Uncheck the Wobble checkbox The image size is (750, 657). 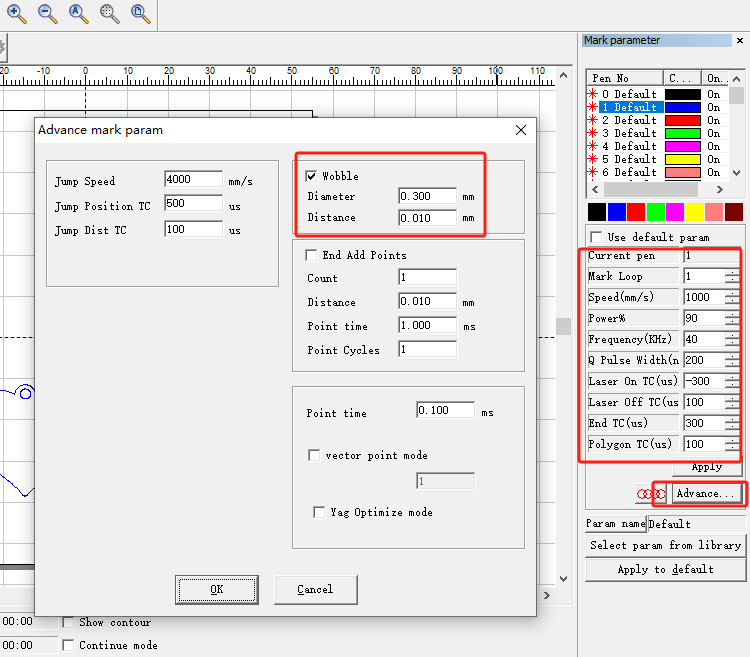311,176
